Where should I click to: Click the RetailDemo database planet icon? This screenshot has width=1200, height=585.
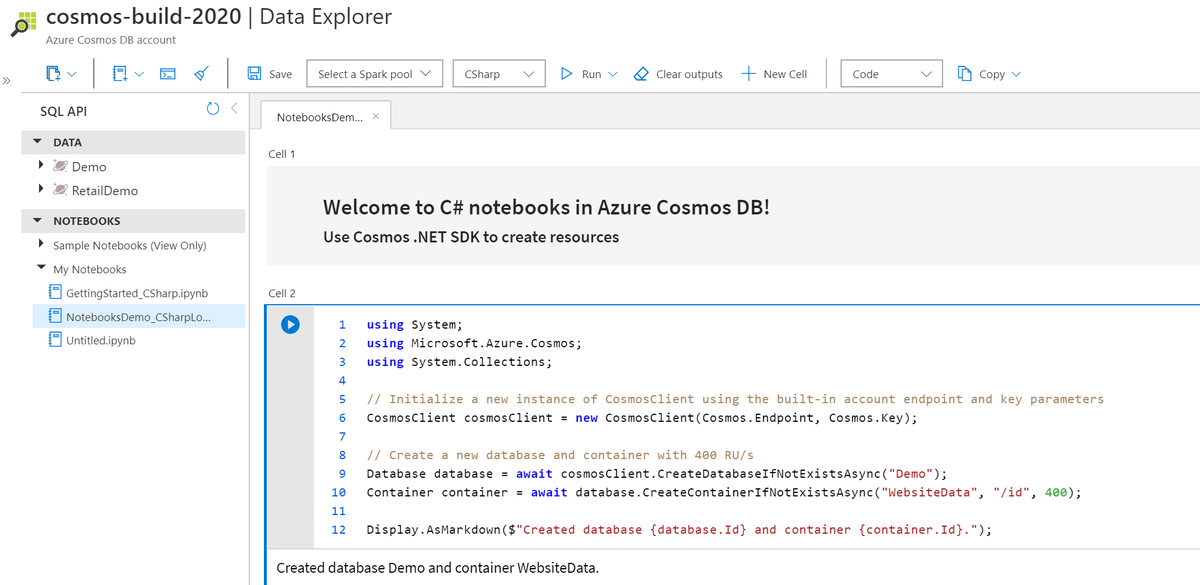59,190
